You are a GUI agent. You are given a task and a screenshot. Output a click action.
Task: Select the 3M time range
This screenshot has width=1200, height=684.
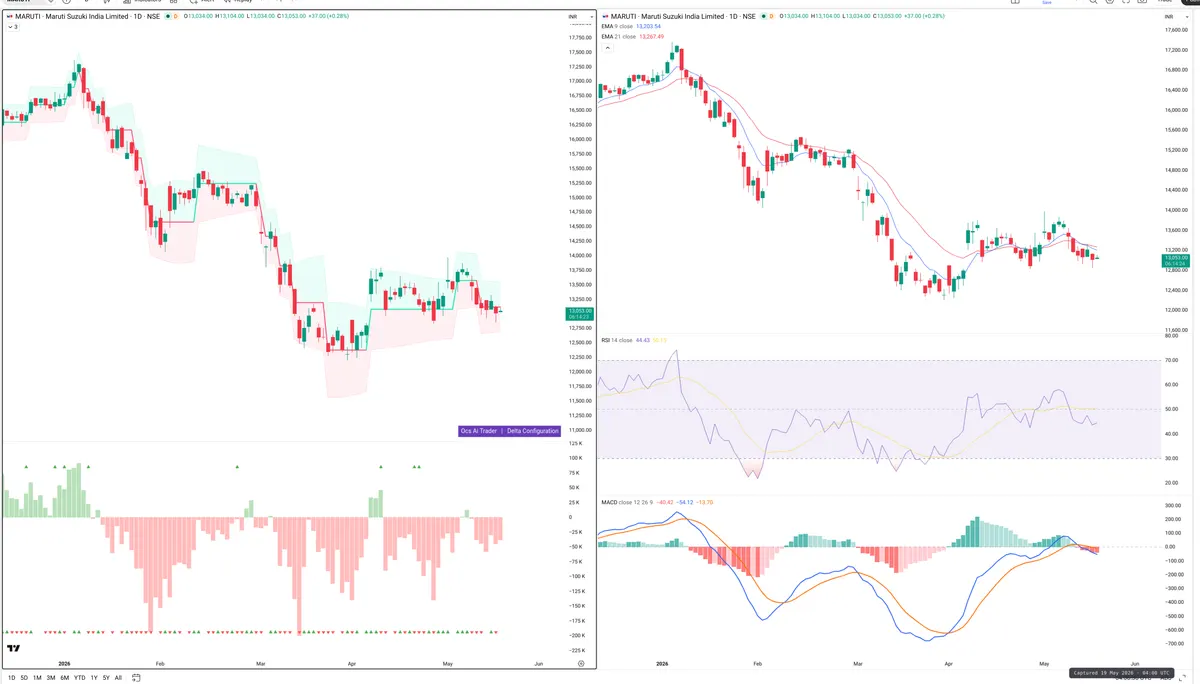point(51,678)
